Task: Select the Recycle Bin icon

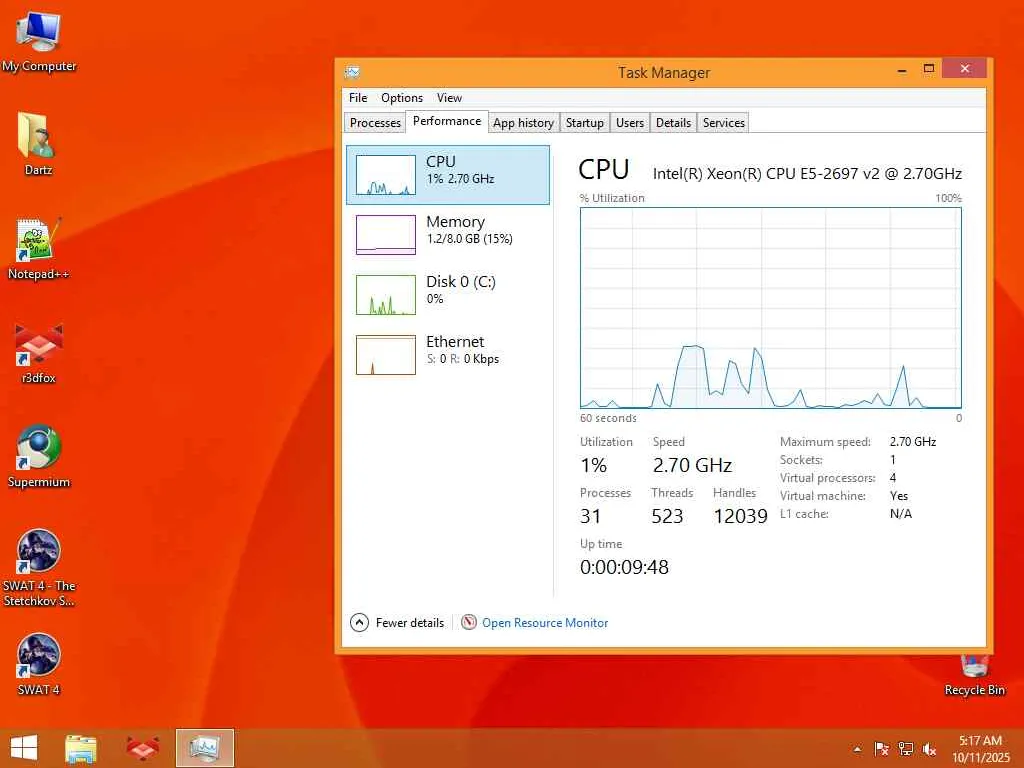Action: (x=974, y=676)
